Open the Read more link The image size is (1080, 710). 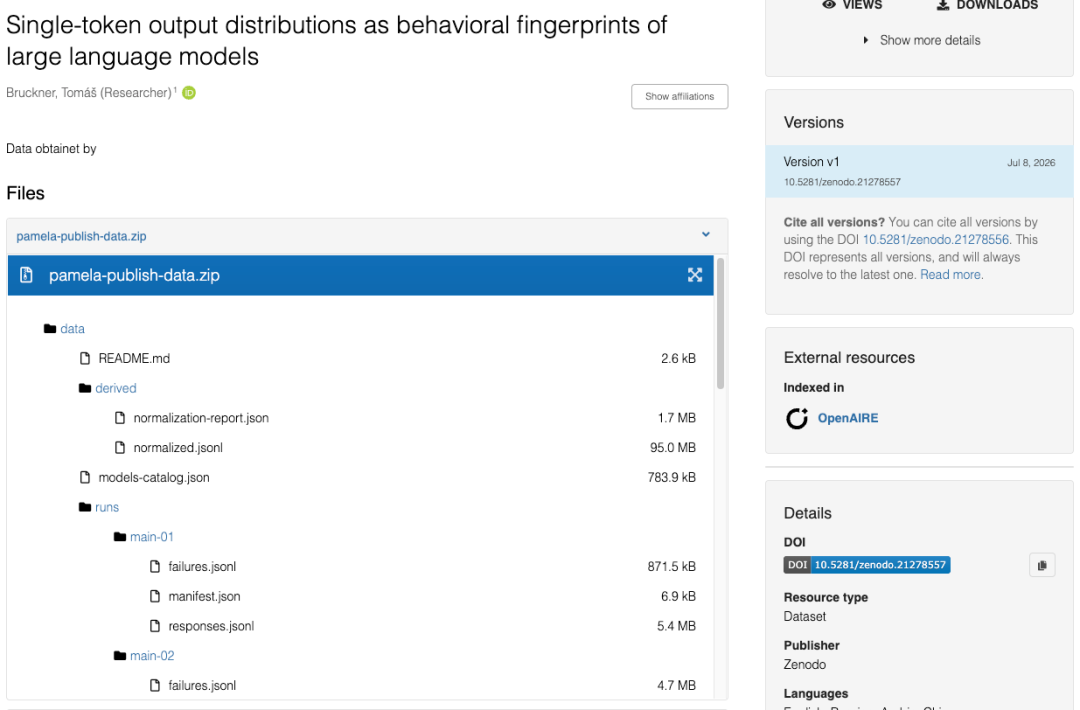(x=950, y=275)
